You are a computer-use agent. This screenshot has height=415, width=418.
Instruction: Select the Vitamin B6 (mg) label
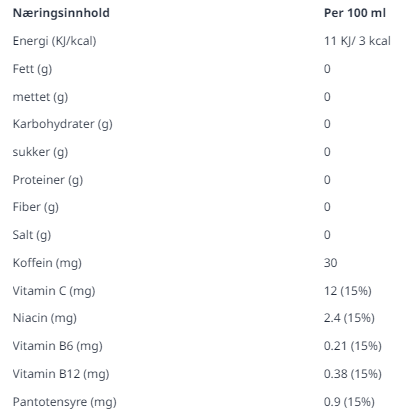58,346
